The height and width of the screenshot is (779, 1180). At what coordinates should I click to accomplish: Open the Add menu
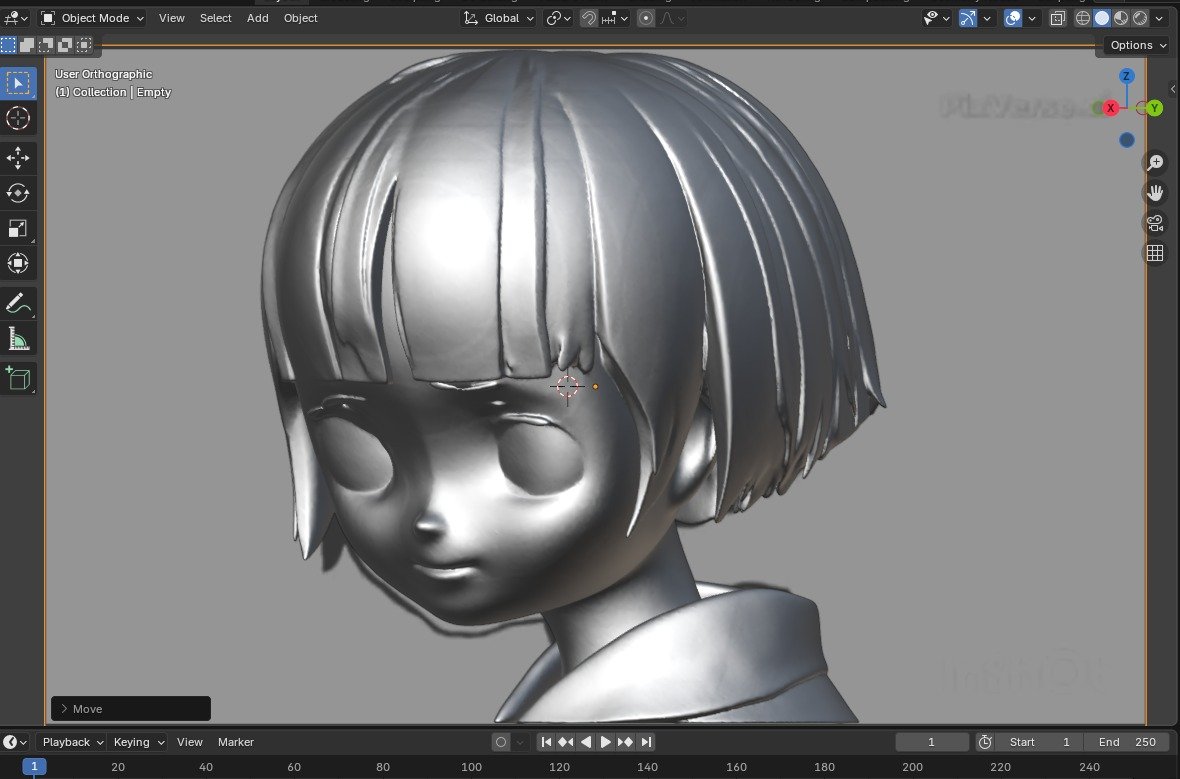257,18
